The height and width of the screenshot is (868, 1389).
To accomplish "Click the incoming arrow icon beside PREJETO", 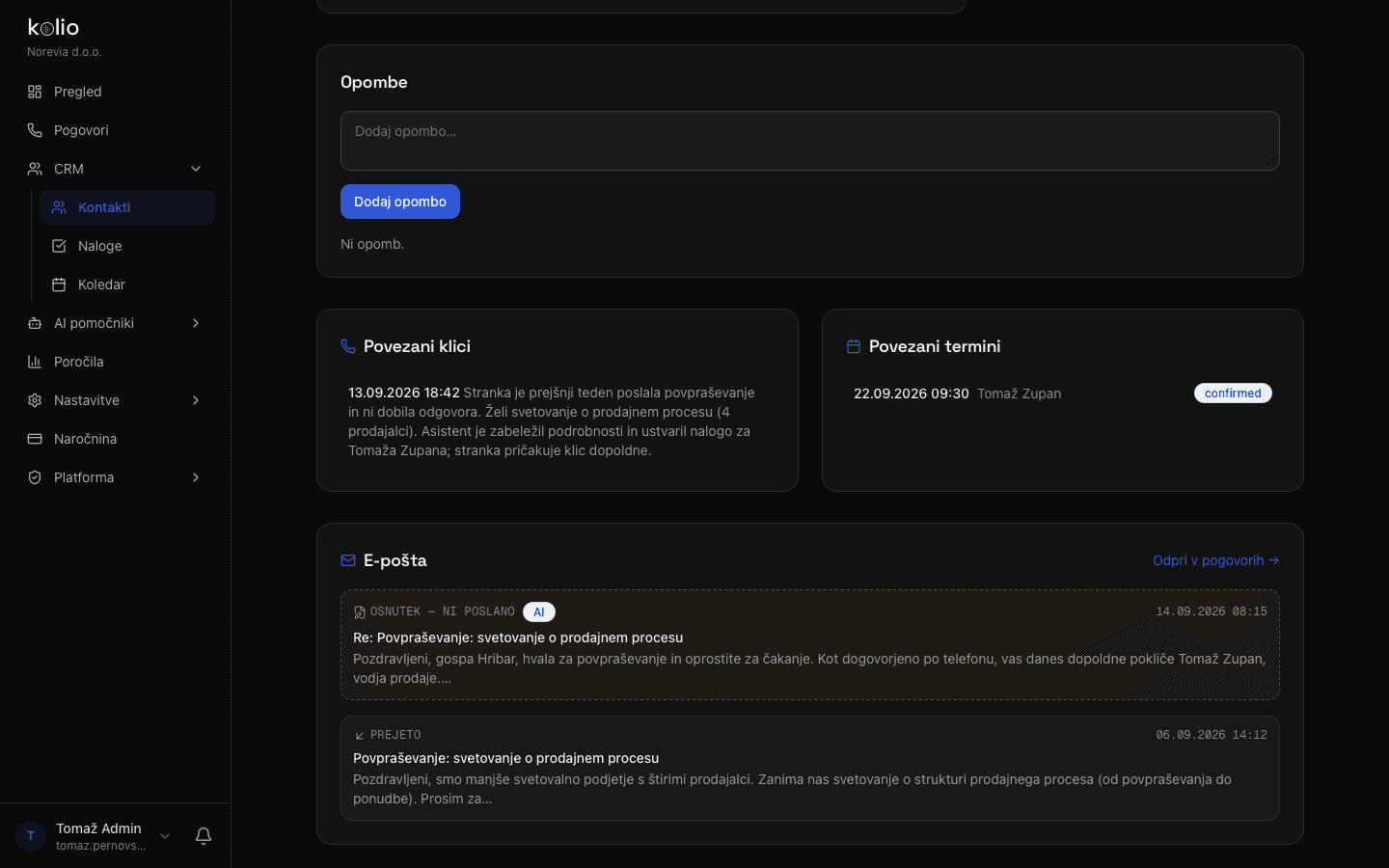I will click(x=360, y=736).
